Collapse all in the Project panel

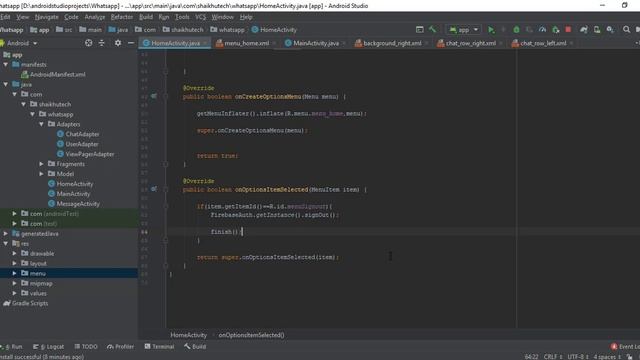pos(102,43)
